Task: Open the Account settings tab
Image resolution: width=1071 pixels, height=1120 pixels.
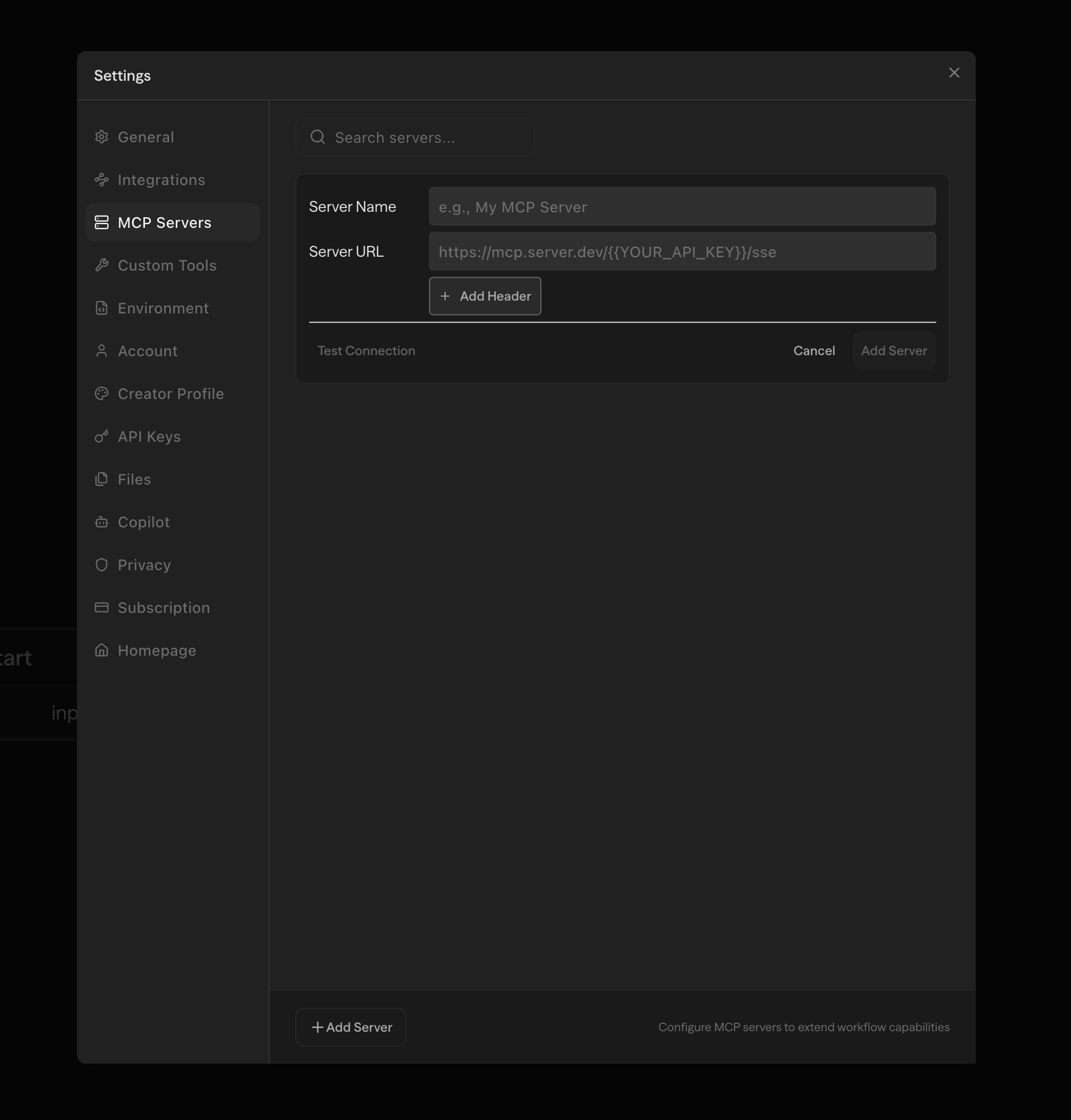Action: click(147, 351)
